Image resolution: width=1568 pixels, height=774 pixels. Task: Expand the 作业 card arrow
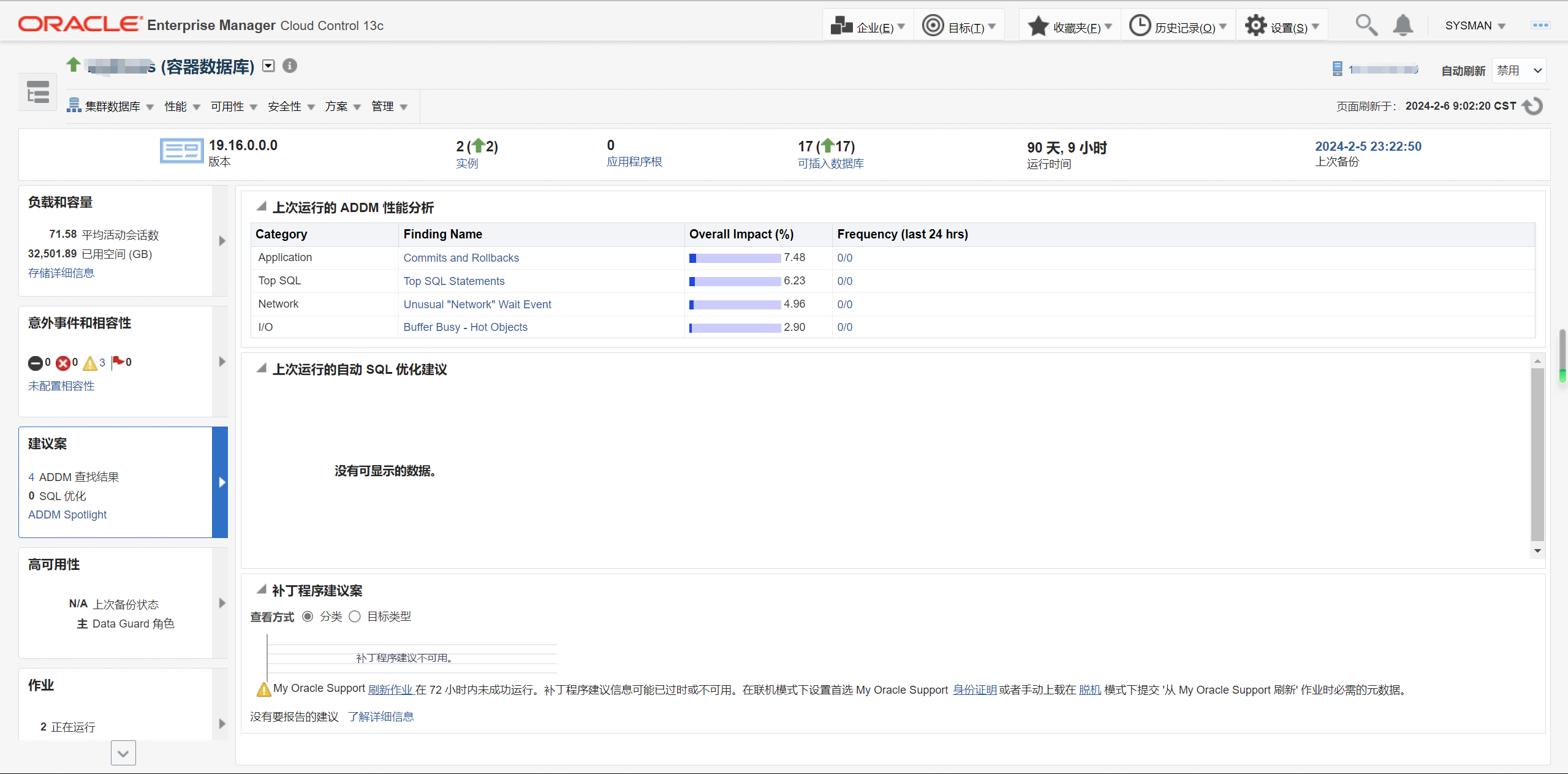pyautogui.click(x=222, y=724)
